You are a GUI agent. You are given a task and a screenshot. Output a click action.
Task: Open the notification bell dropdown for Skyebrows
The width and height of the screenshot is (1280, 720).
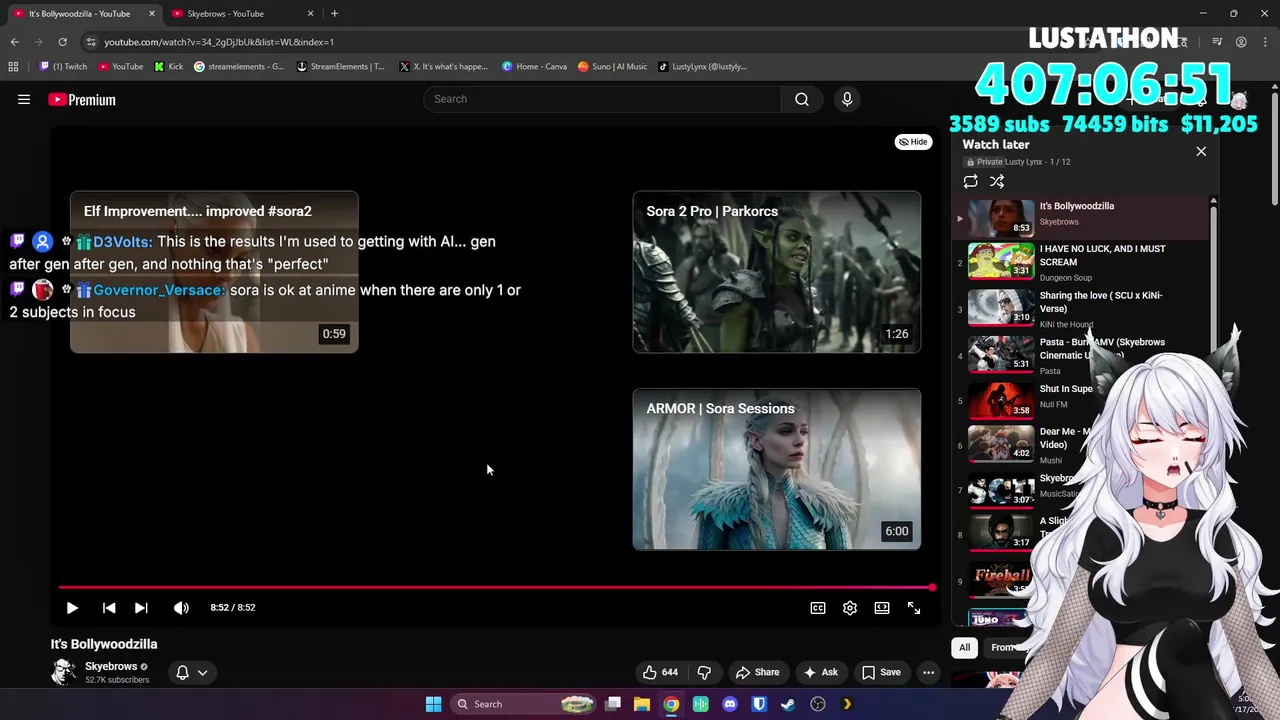(x=191, y=672)
